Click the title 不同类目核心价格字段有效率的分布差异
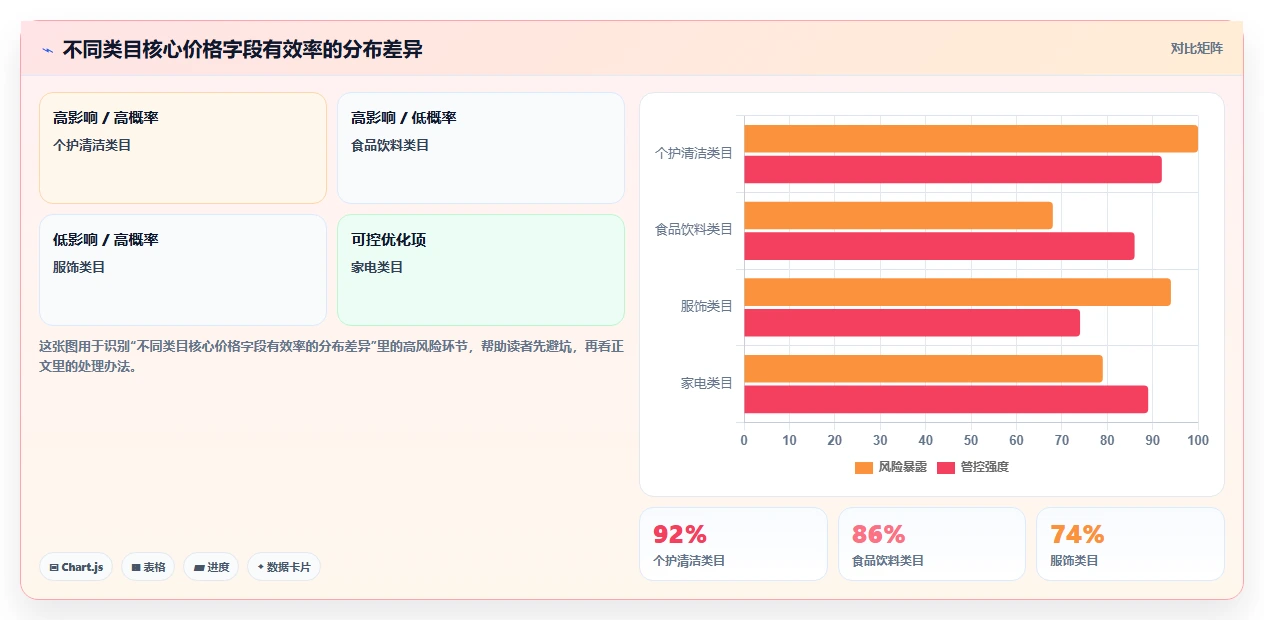The height and width of the screenshot is (620, 1264). click(x=242, y=49)
